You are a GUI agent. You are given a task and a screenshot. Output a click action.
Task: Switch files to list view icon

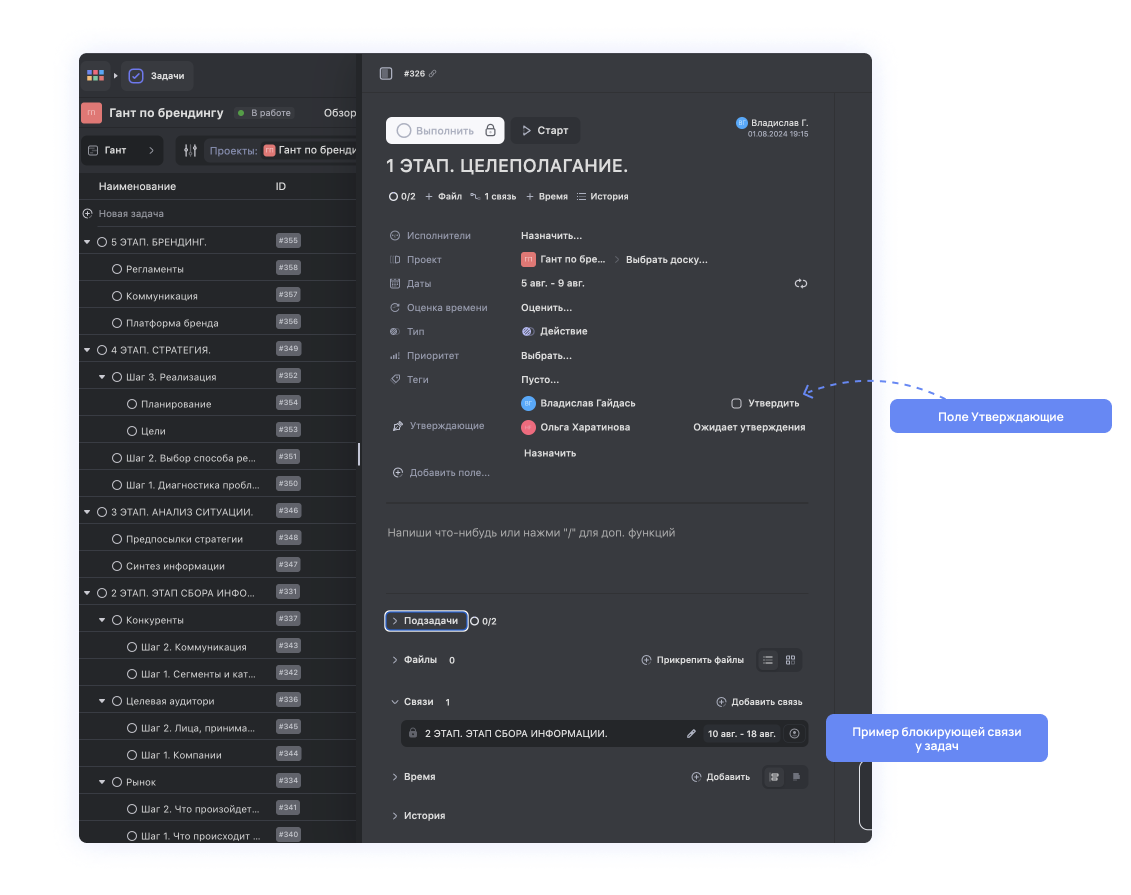(768, 660)
